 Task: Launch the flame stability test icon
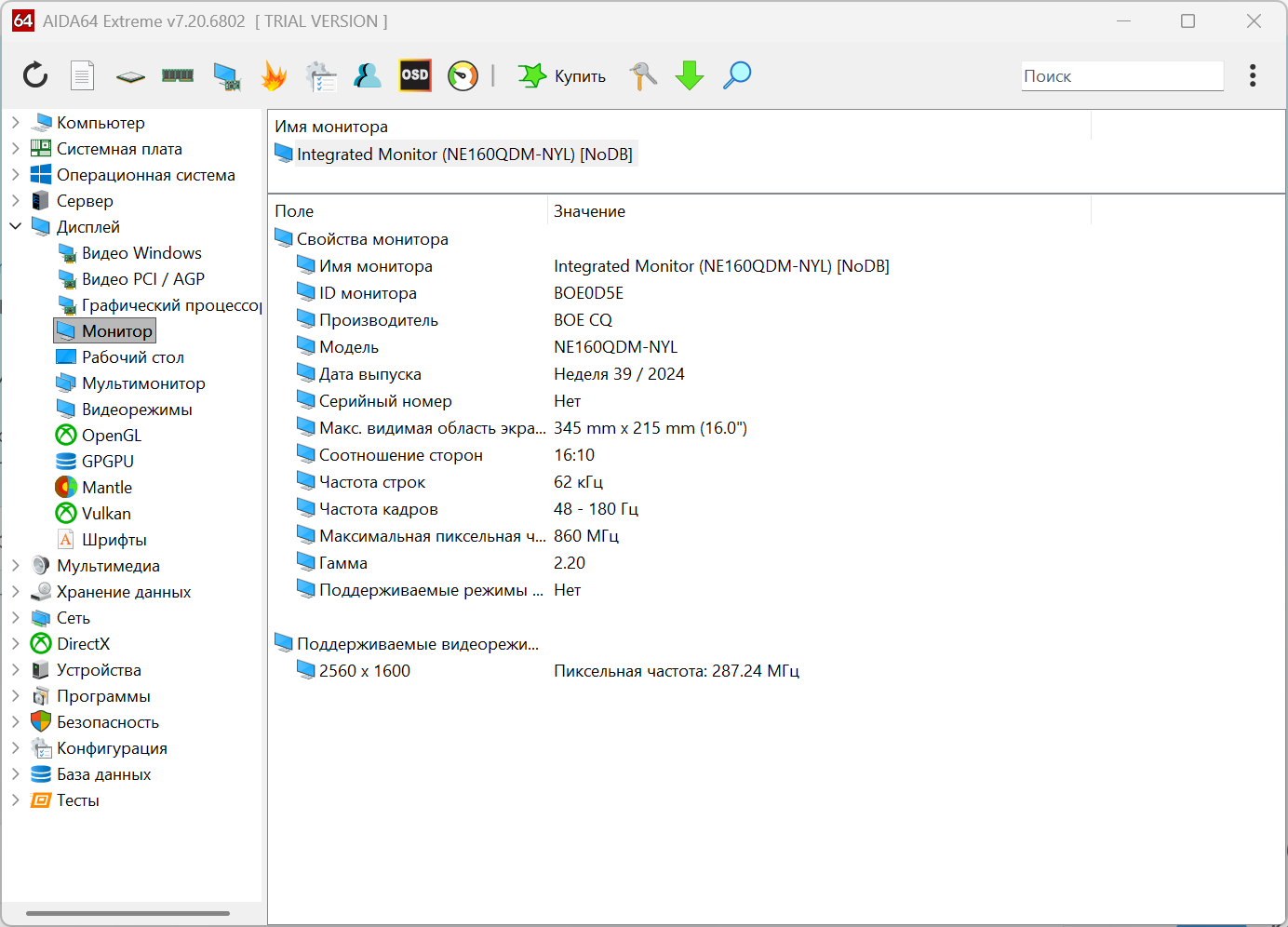tap(274, 75)
